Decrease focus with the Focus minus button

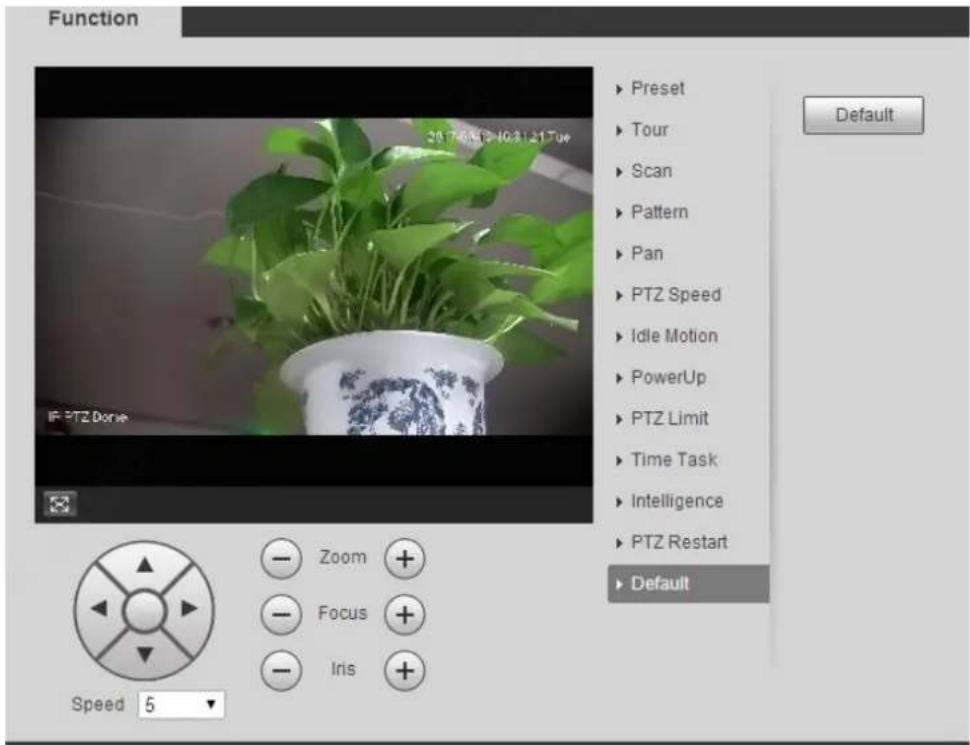281,614
